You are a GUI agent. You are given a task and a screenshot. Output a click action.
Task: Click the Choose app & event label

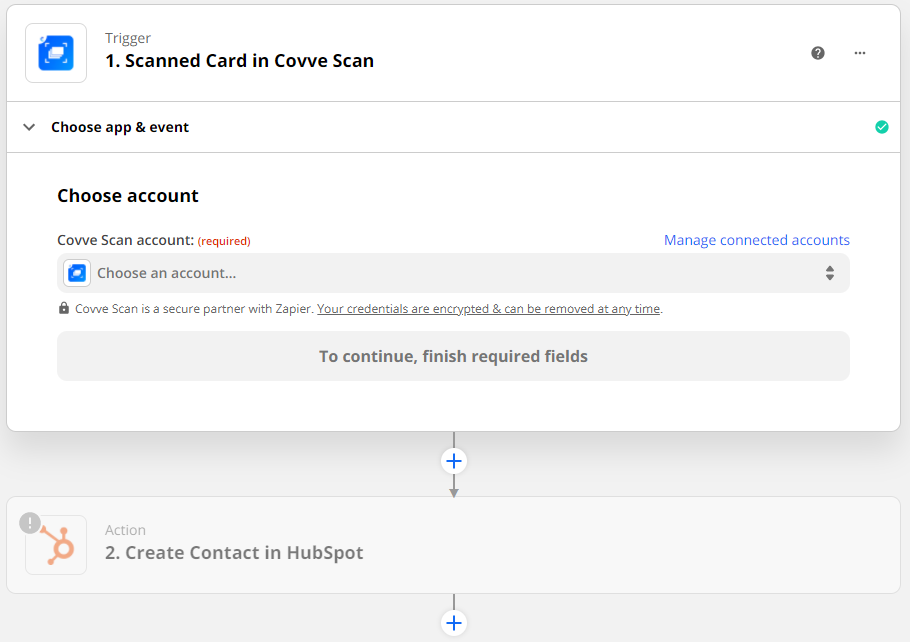120,127
